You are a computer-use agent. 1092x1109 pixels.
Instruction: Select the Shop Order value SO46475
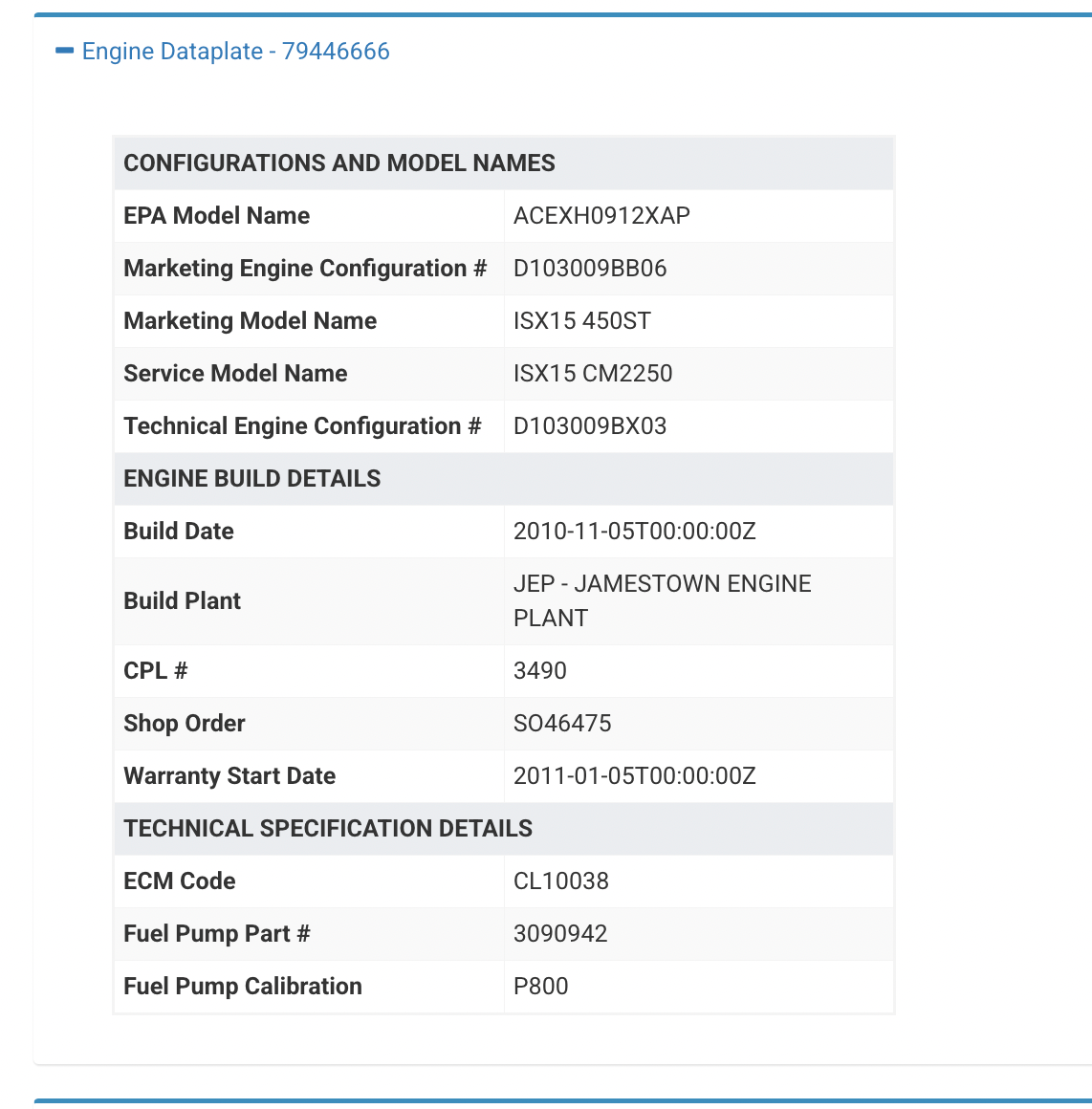pyautogui.click(x=562, y=724)
